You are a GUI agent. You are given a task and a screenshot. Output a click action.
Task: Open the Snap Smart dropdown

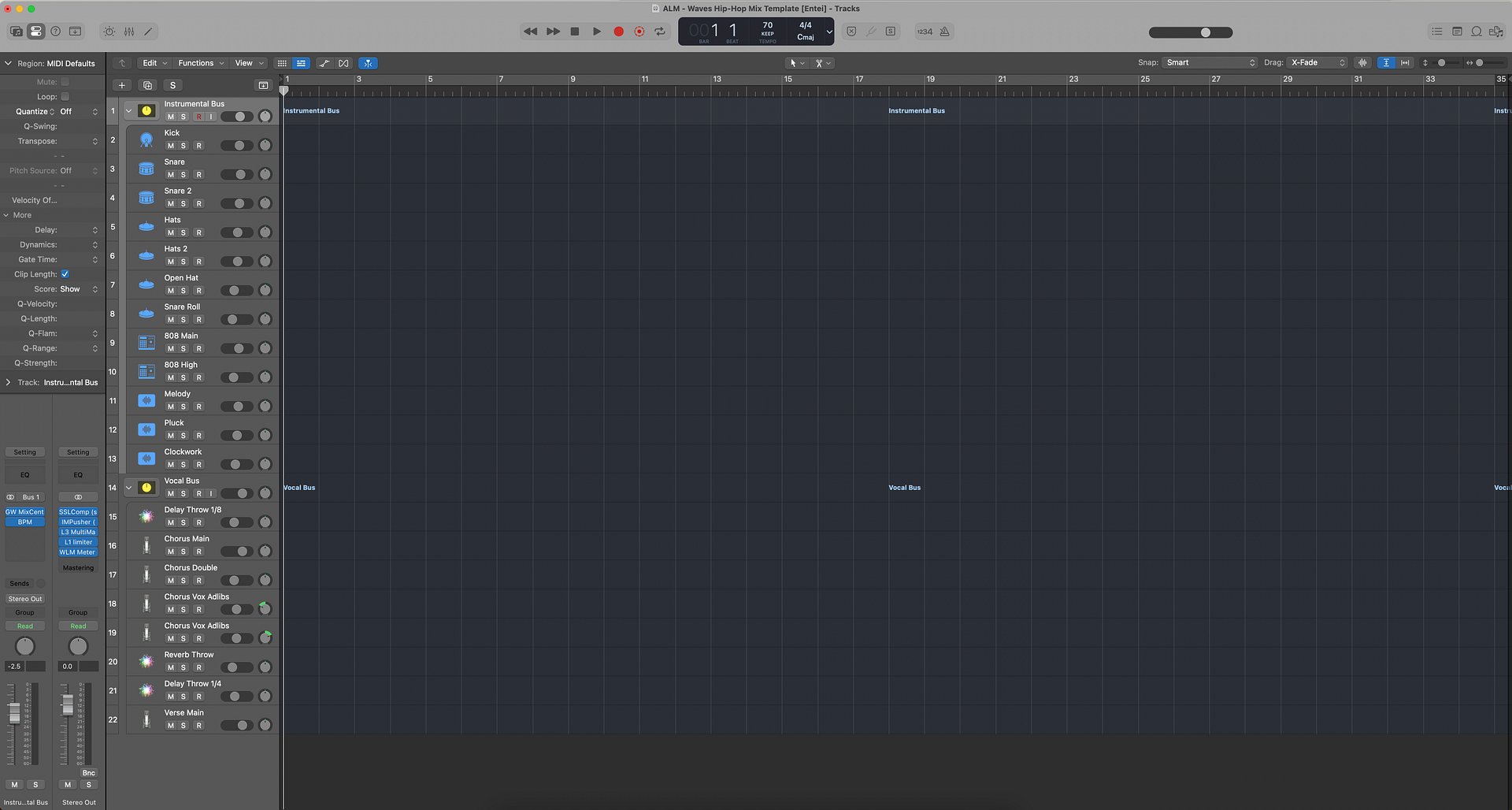1210,63
